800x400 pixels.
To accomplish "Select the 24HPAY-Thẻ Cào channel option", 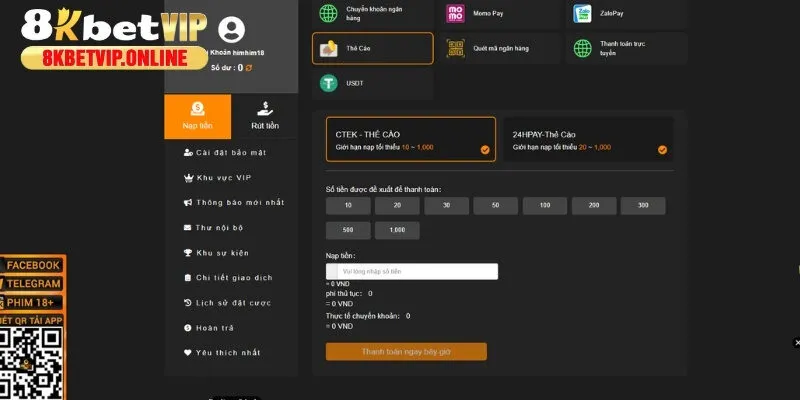I will coord(588,140).
